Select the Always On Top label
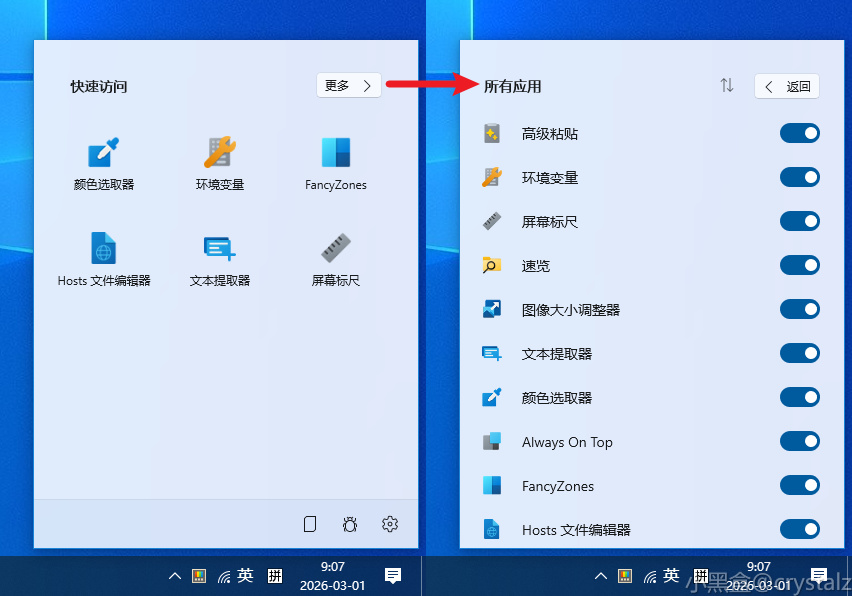Screen dimensions: 852x596 [x=567, y=442]
